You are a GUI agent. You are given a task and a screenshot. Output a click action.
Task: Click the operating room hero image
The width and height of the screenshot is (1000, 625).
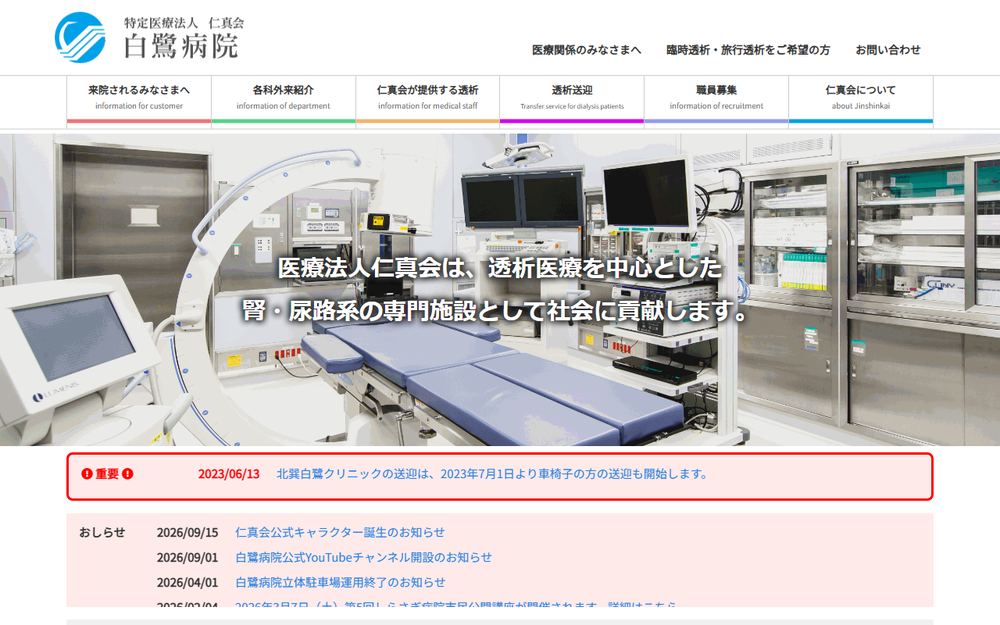(500, 290)
